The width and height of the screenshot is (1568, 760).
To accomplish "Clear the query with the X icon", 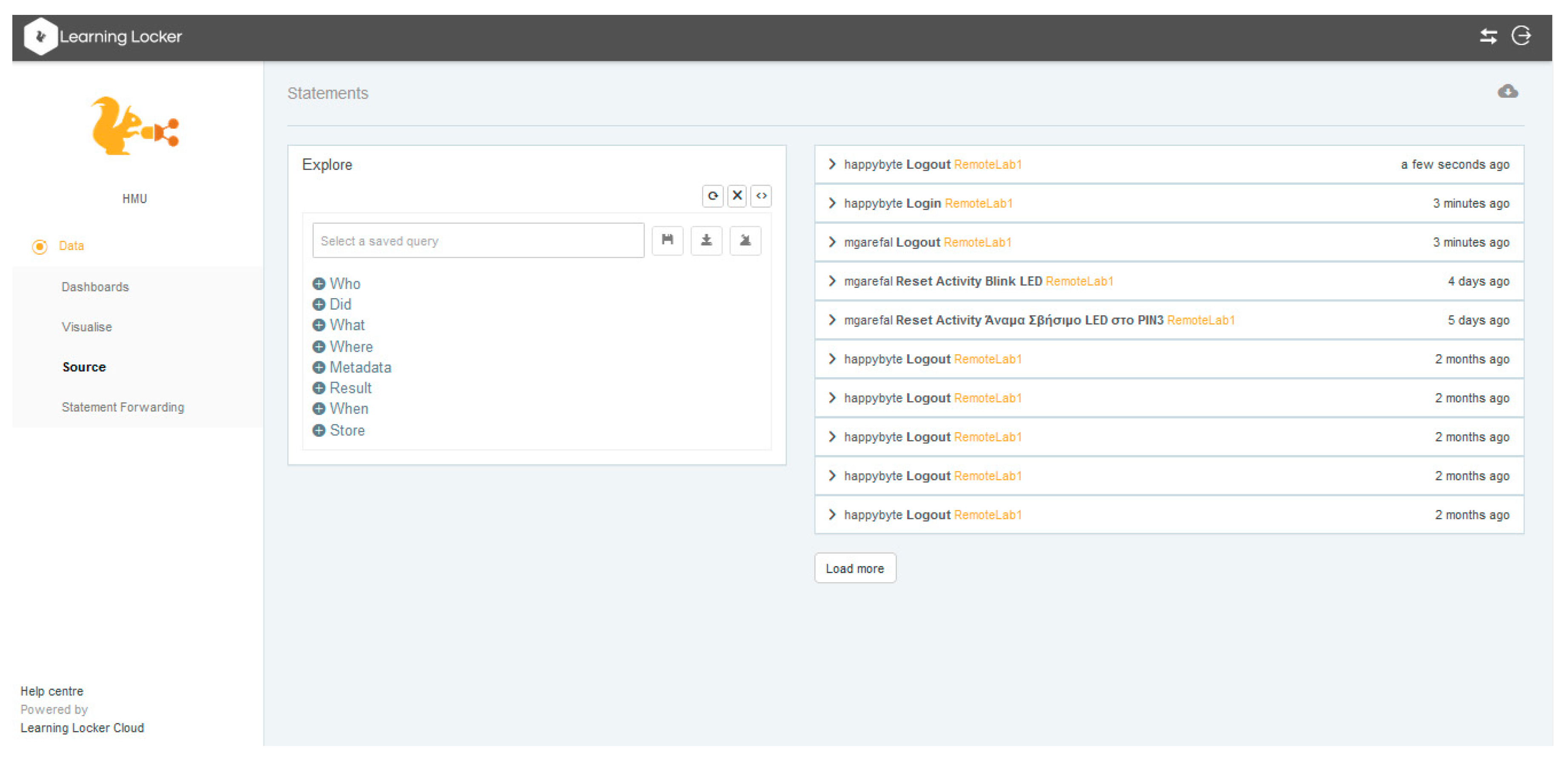I will pyautogui.click(x=737, y=196).
